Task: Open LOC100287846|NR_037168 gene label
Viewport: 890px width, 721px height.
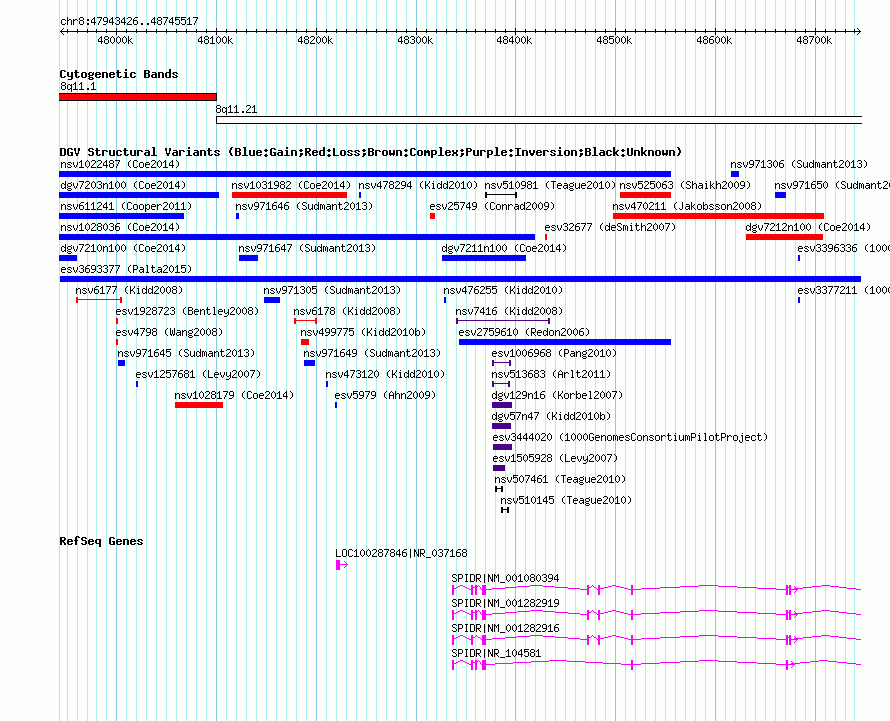Action: tap(401, 553)
